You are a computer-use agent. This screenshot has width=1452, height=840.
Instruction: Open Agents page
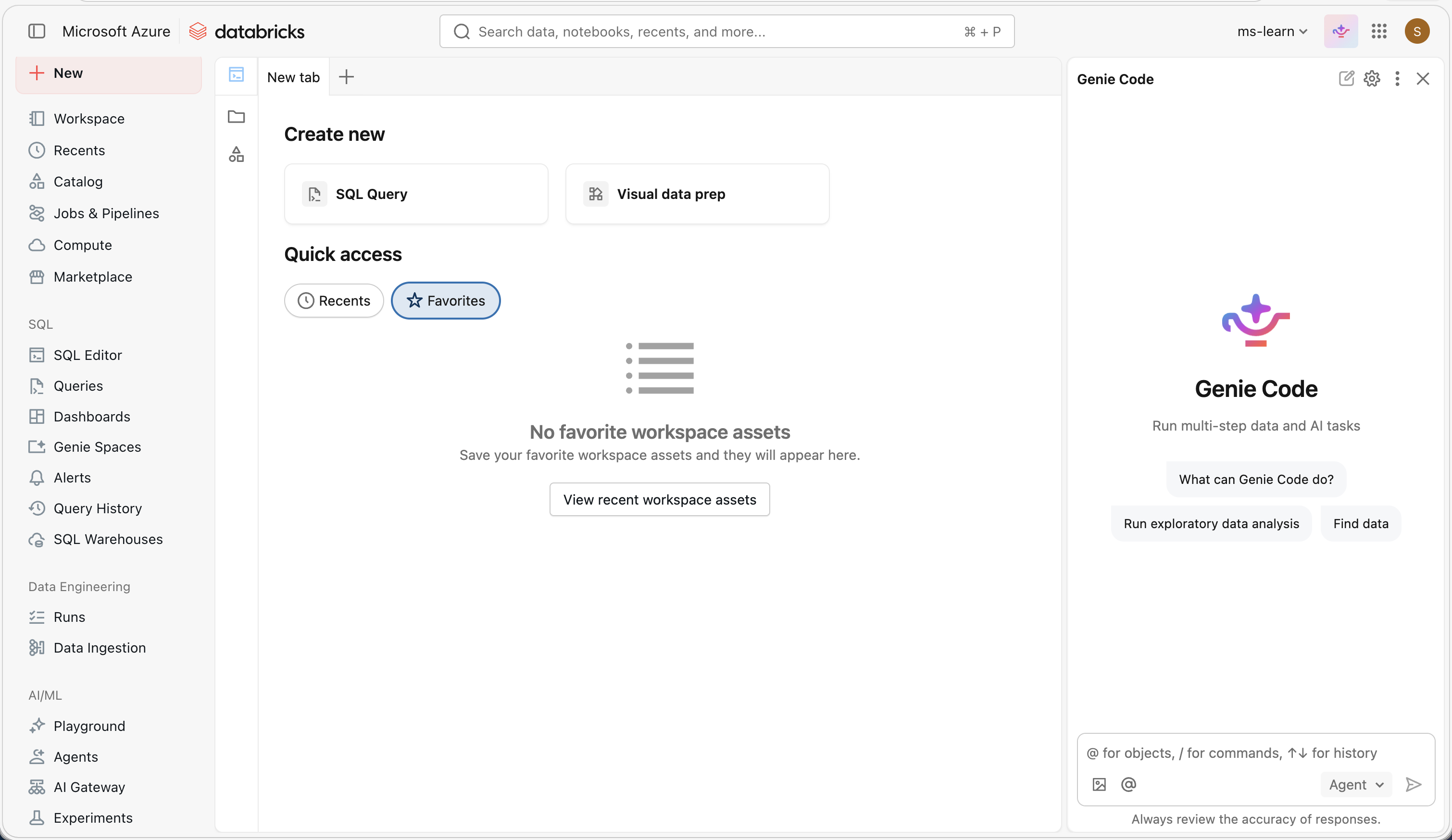(108, 756)
